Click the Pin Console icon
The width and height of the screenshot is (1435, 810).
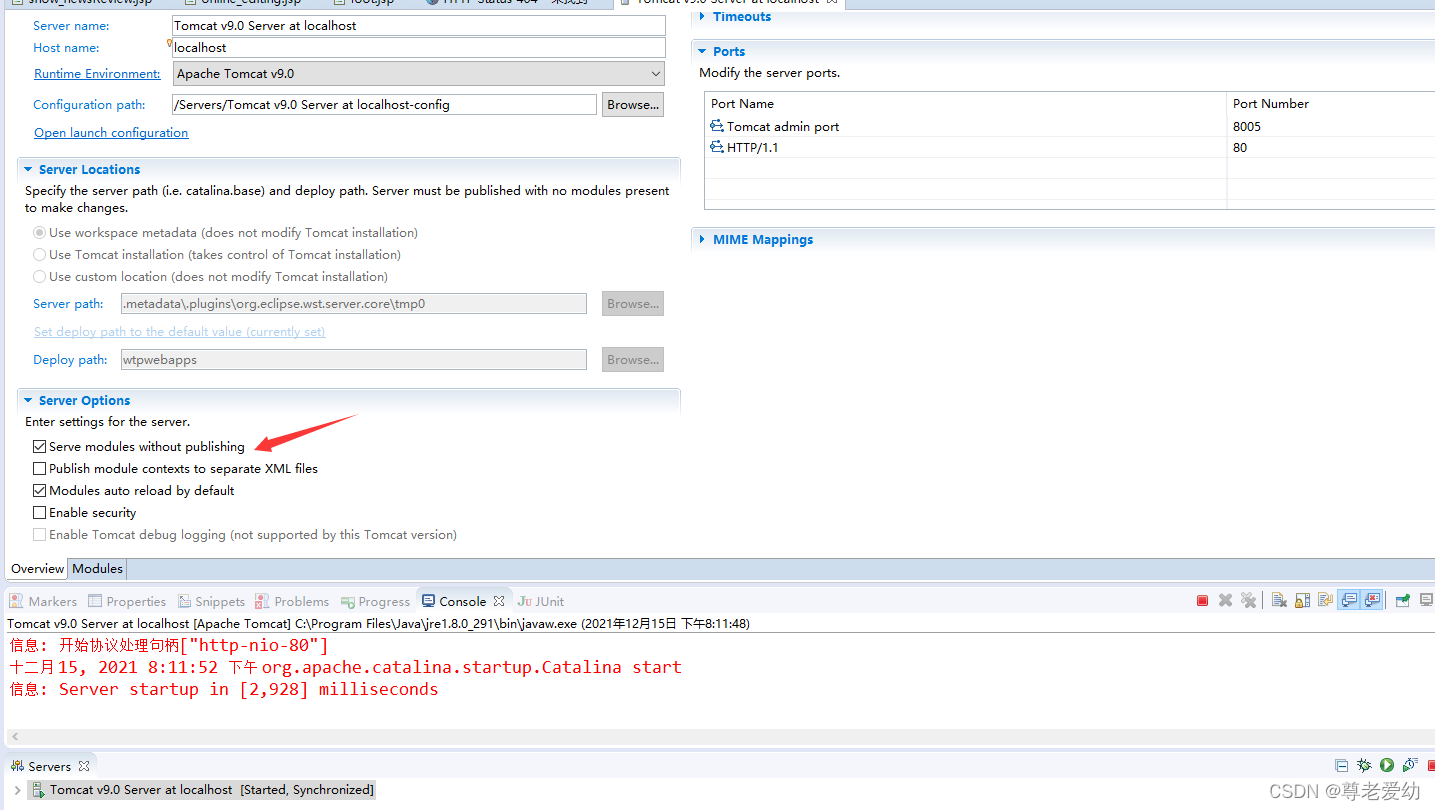pyautogui.click(x=1401, y=601)
